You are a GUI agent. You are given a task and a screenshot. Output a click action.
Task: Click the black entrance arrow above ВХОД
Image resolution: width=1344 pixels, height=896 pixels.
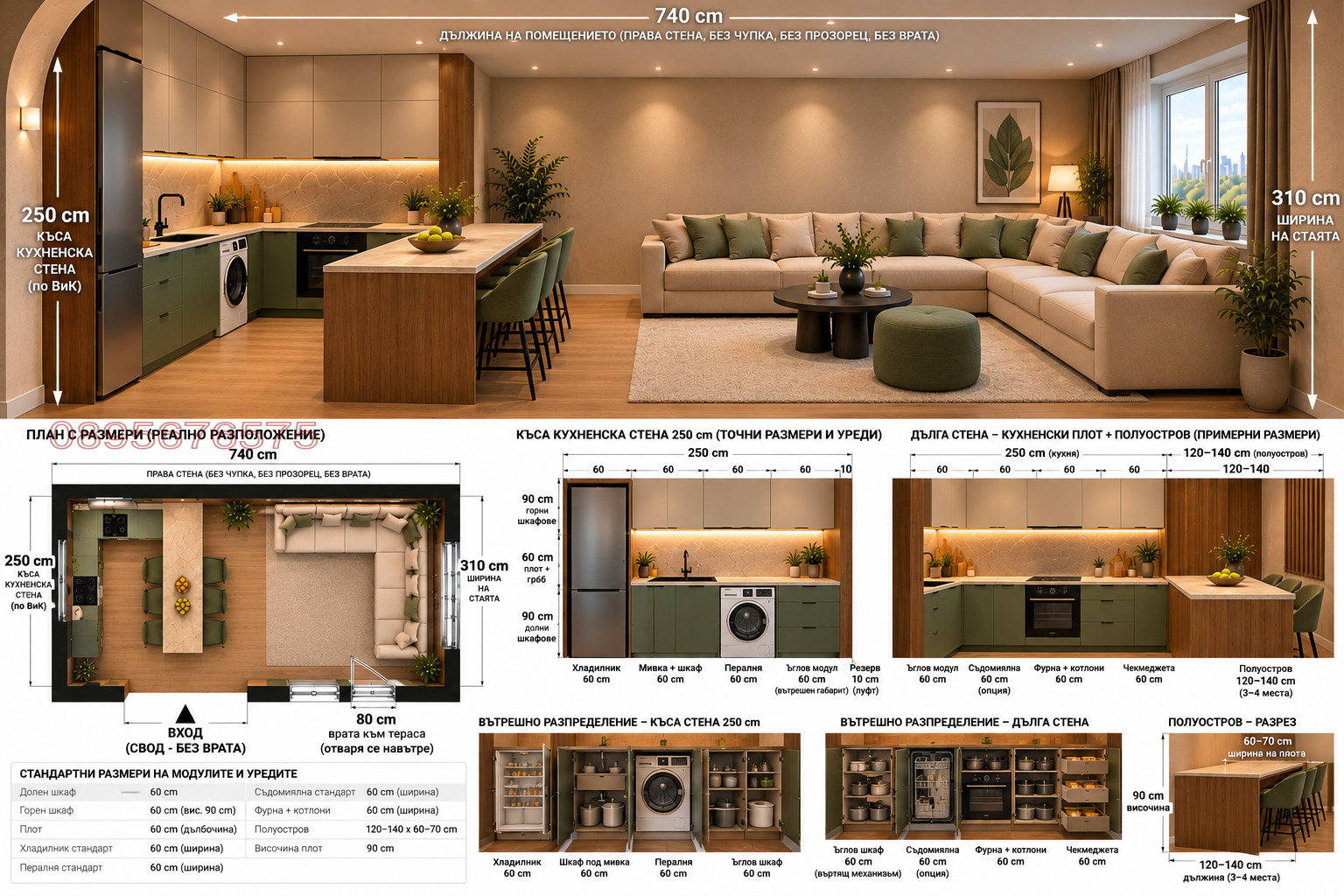(185, 713)
